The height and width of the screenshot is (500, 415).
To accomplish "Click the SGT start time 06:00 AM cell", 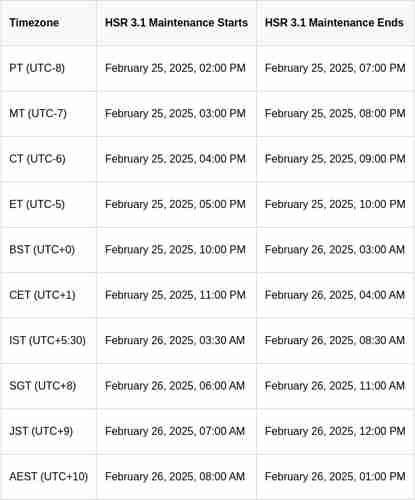I will click(175, 386).
